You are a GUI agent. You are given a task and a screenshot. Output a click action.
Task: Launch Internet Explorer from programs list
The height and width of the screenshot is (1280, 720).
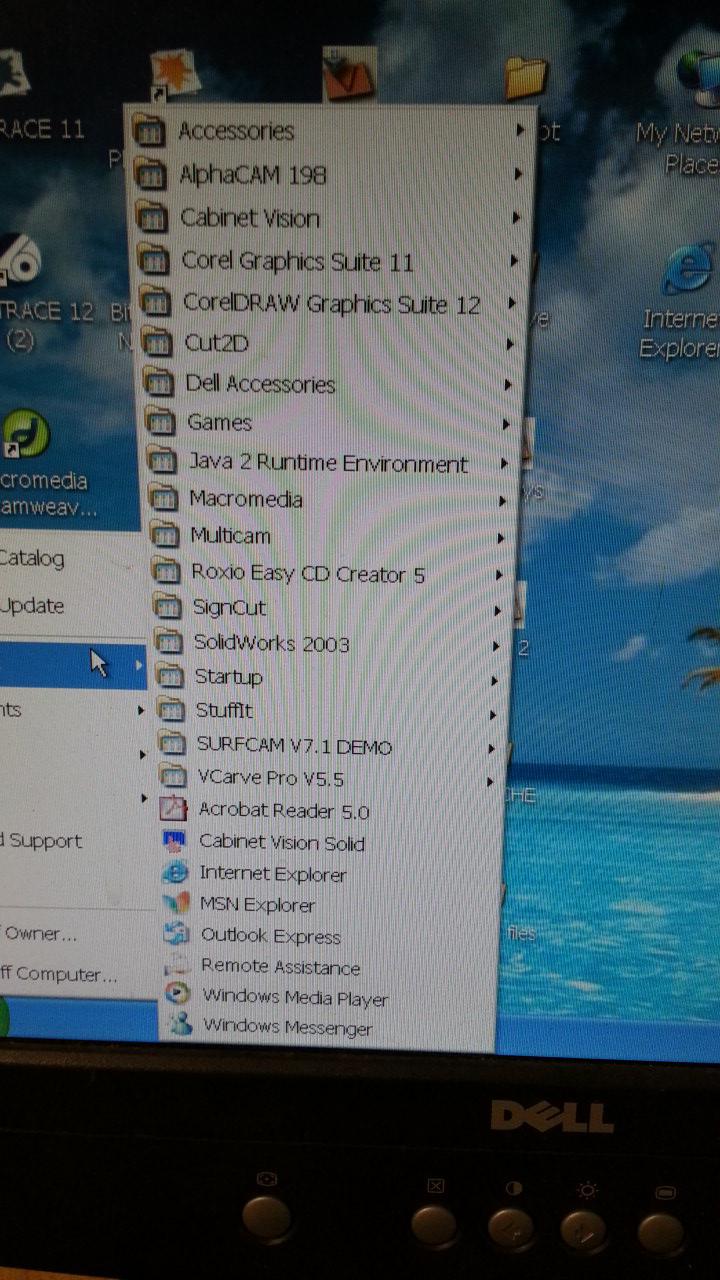[x=272, y=874]
